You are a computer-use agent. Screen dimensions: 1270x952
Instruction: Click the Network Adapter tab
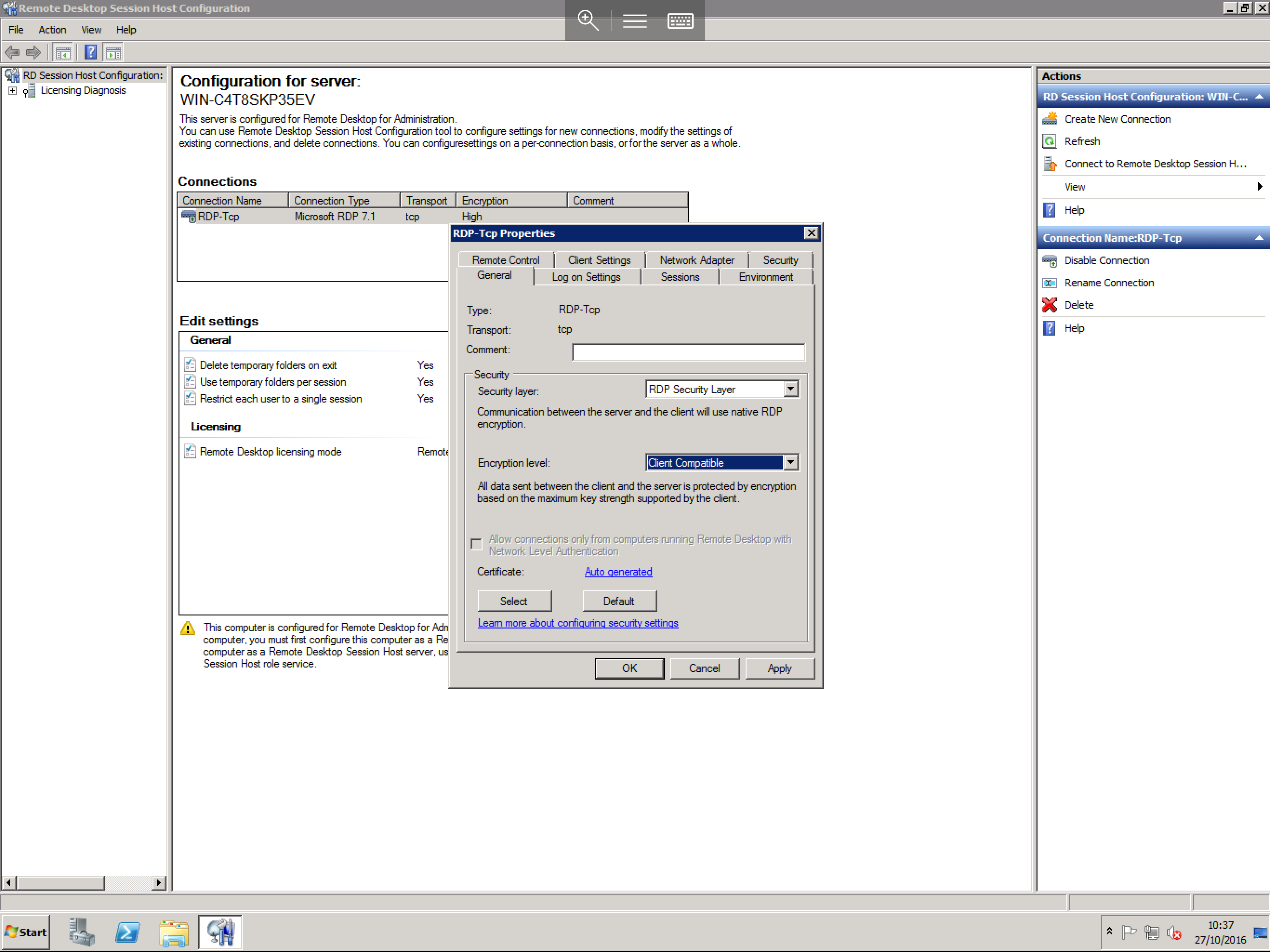coord(697,259)
